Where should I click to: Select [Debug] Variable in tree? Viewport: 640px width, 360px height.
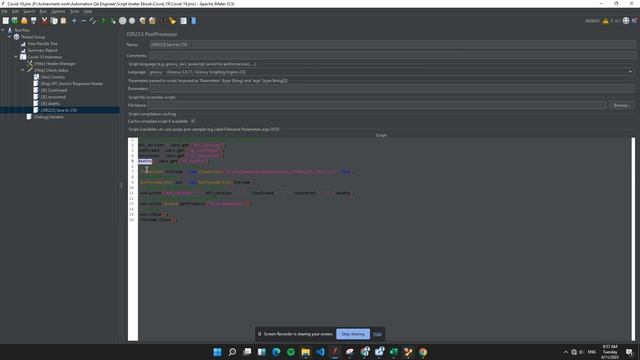point(49,117)
